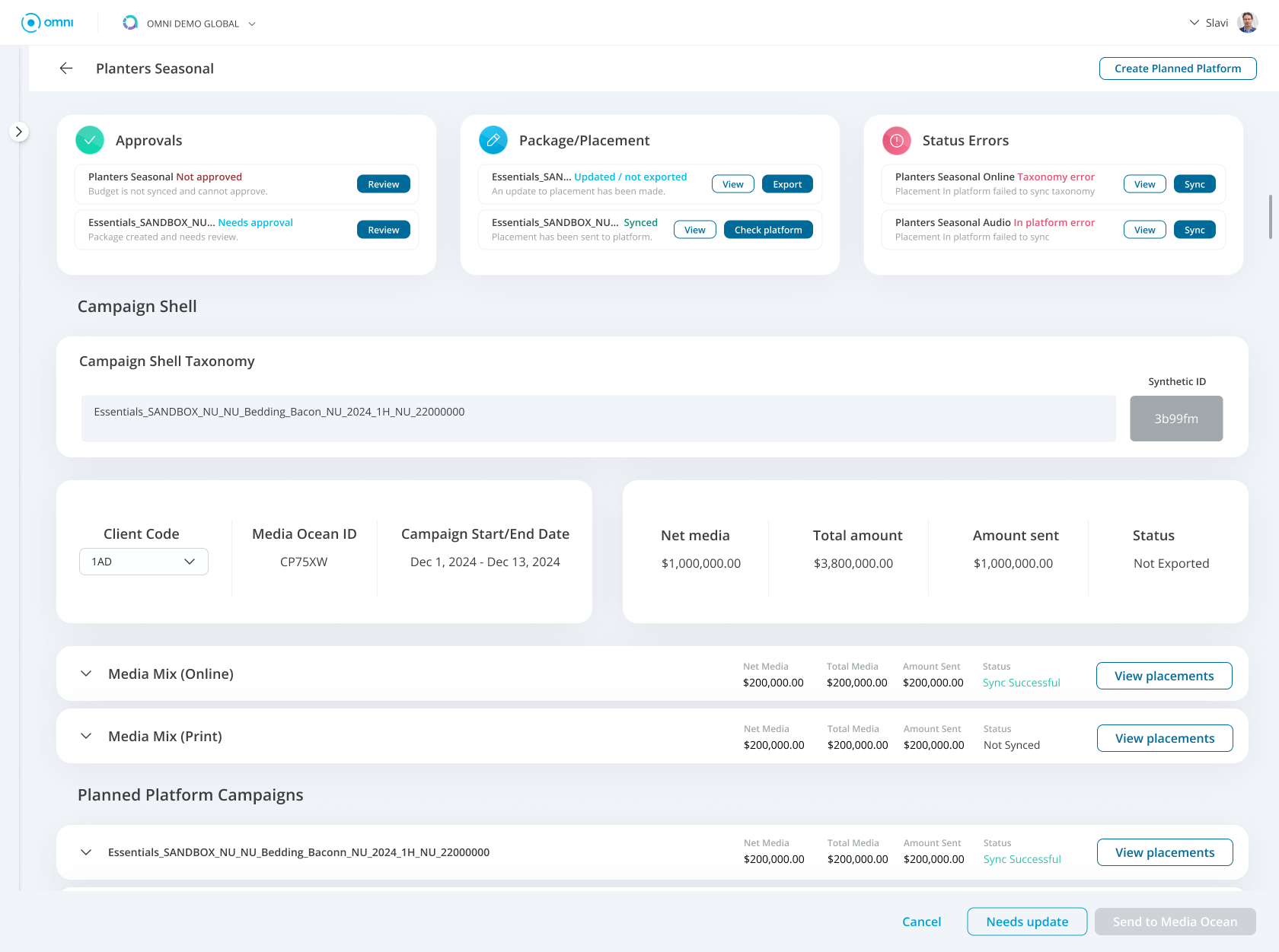
Task: Click the omni logo
Action: point(47,23)
